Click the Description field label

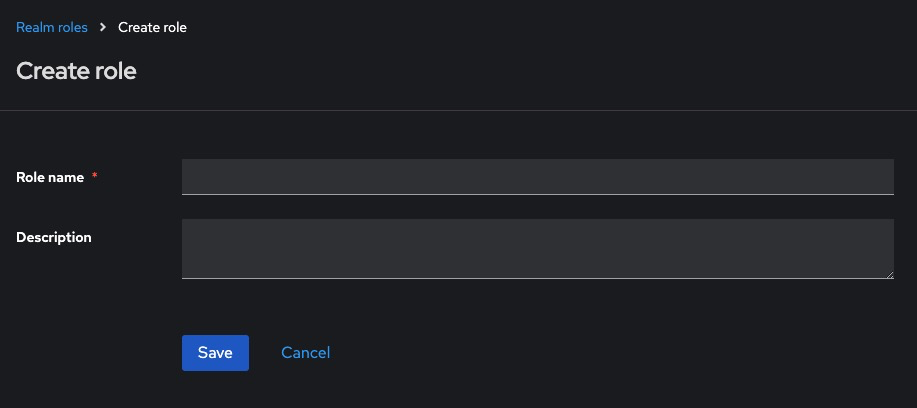[x=54, y=237]
